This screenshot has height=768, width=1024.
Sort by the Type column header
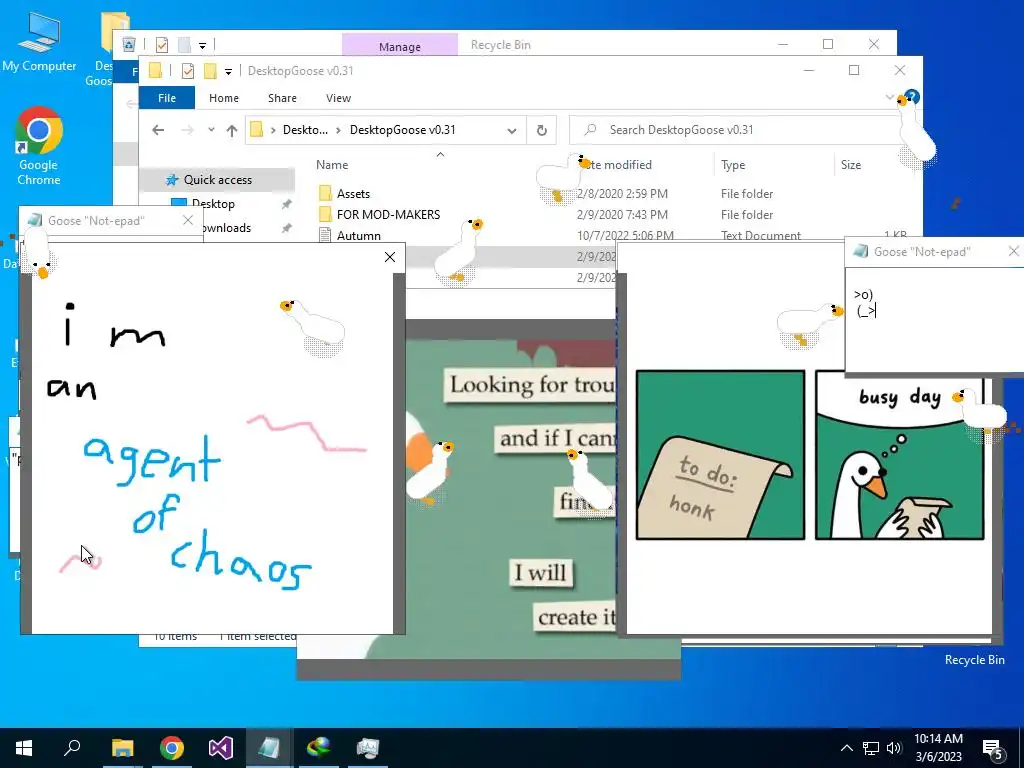tap(733, 165)
